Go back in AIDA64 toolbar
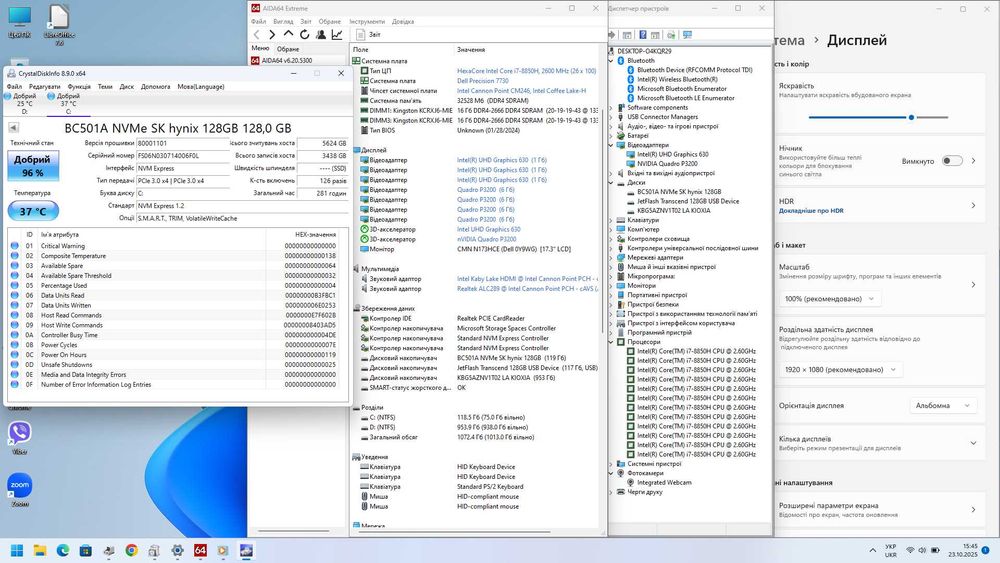The image size is (1000, 563). coord(256,34)
